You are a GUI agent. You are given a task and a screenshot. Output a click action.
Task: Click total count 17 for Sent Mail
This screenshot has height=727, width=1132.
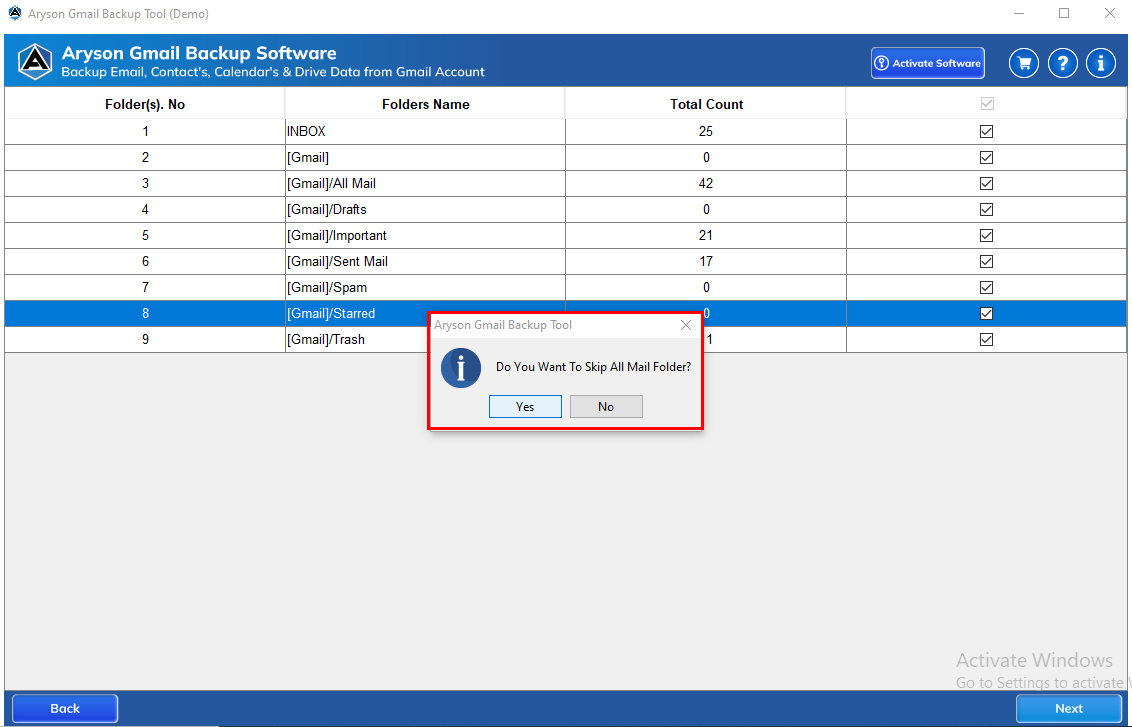706,261
